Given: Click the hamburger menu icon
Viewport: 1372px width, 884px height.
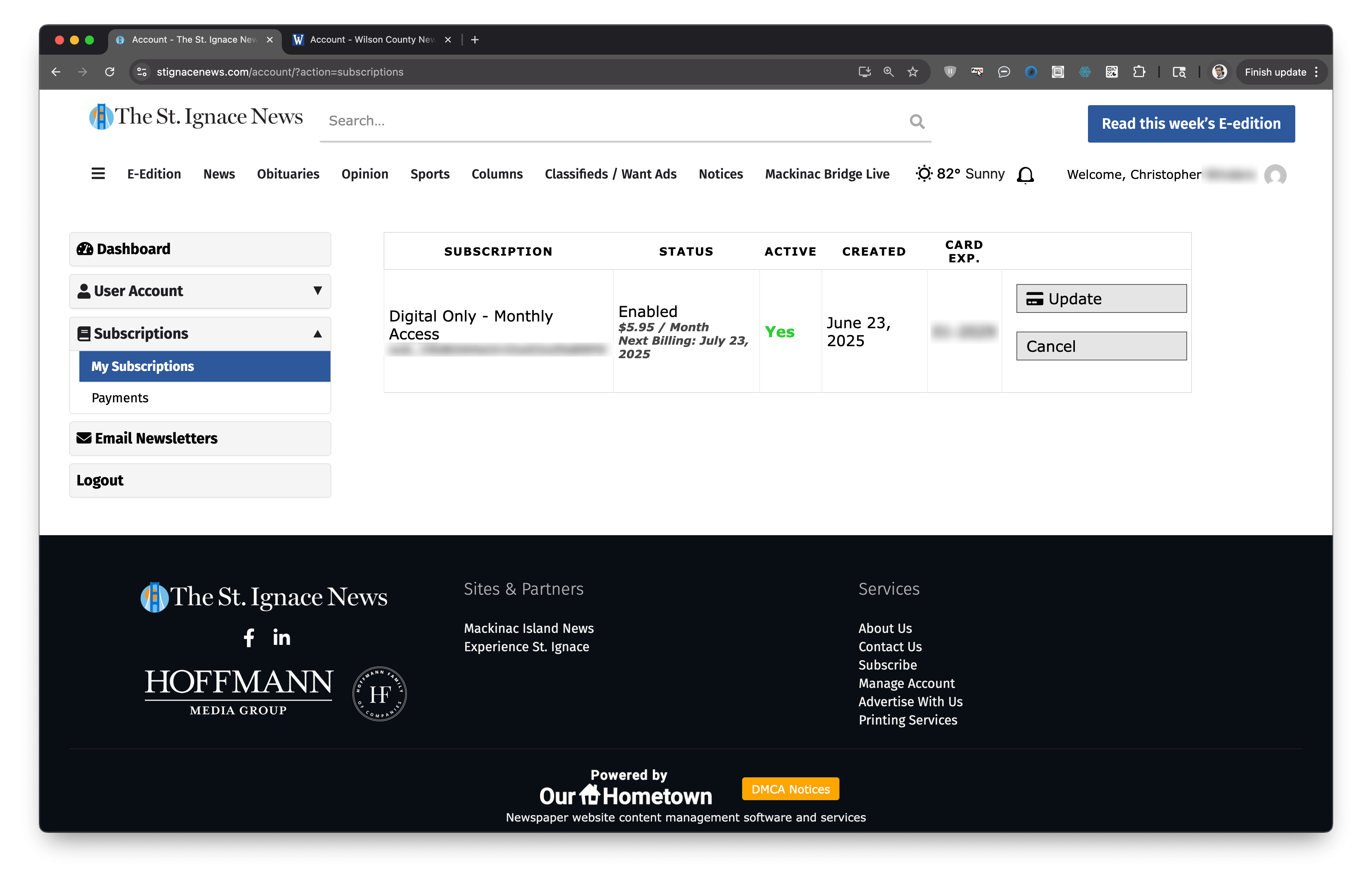Looking at the screenshot, I should [98, 174].
